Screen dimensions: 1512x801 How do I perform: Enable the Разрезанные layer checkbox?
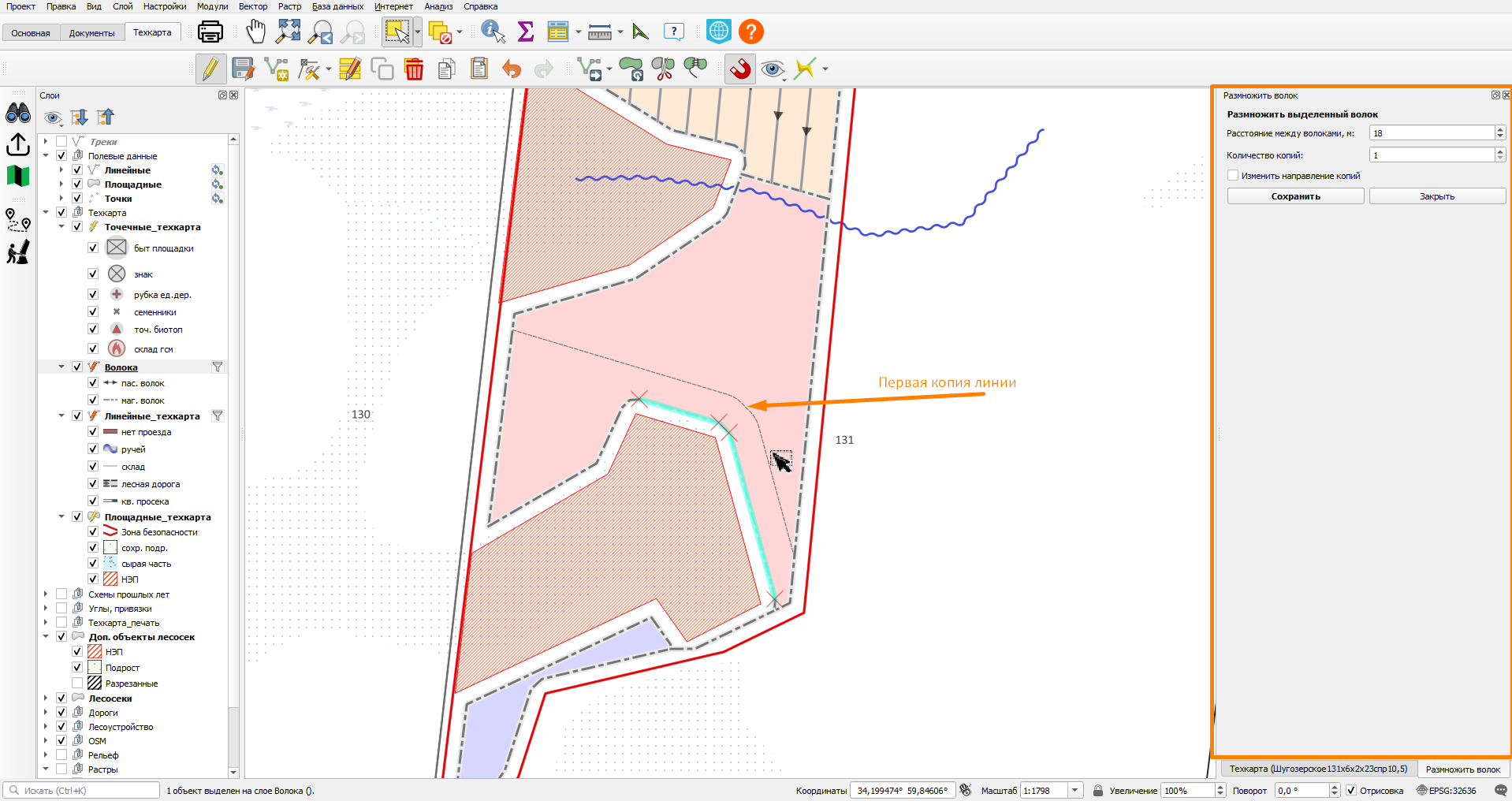(77, 684)
